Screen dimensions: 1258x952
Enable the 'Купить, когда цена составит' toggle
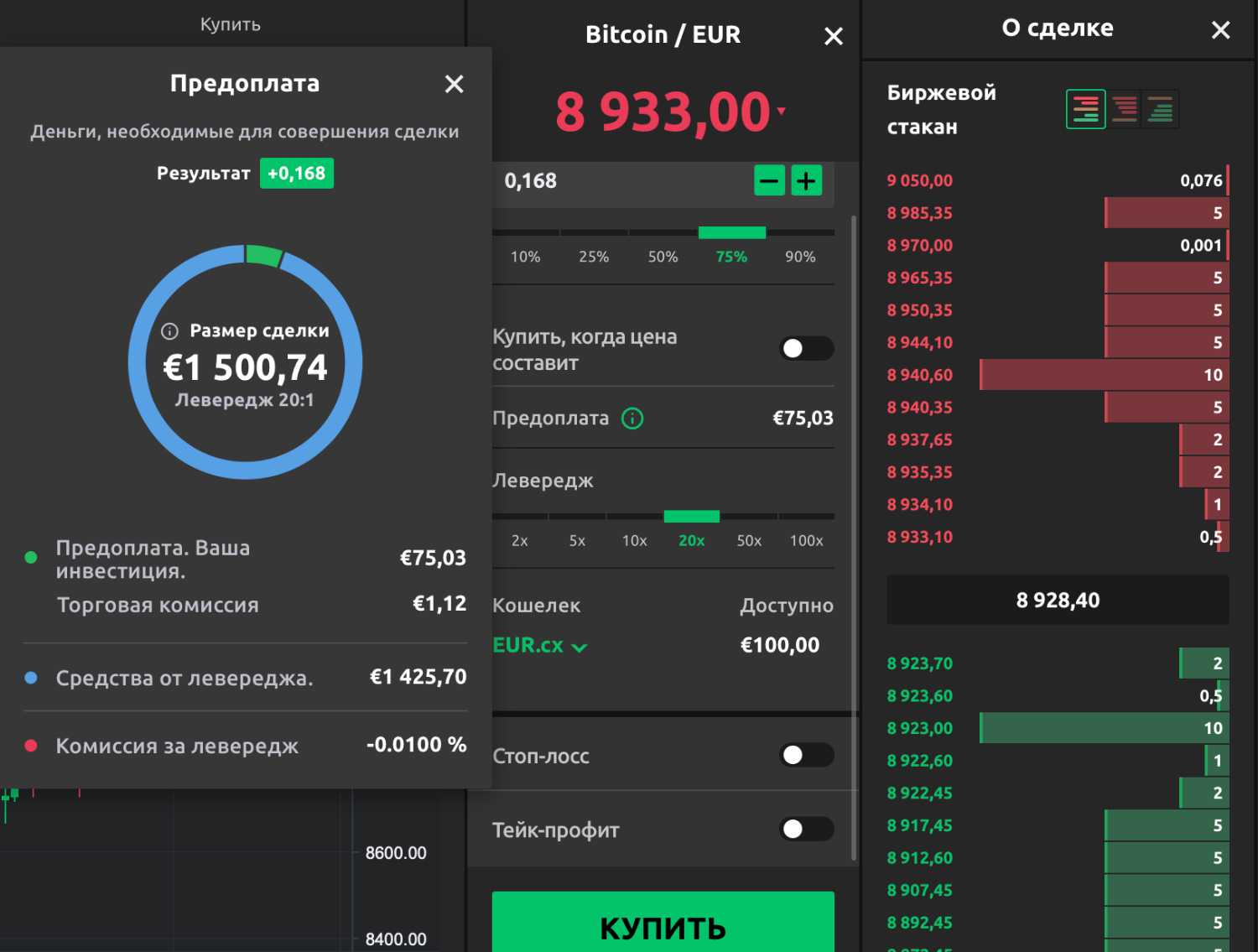click(806, 348)
